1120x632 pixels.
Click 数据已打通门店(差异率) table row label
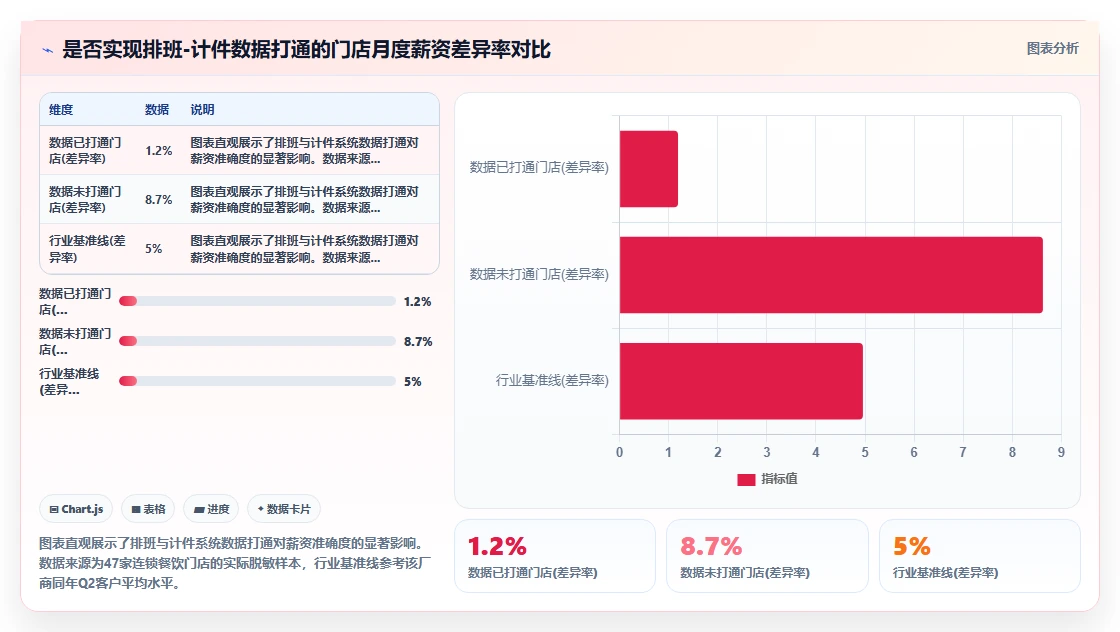click(x=86, y=151)
